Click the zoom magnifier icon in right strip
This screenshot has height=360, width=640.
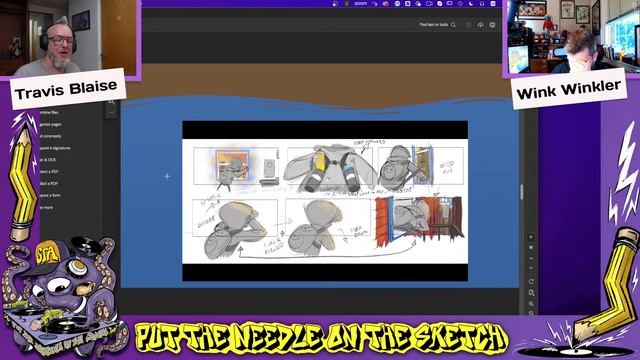point(531,304)
